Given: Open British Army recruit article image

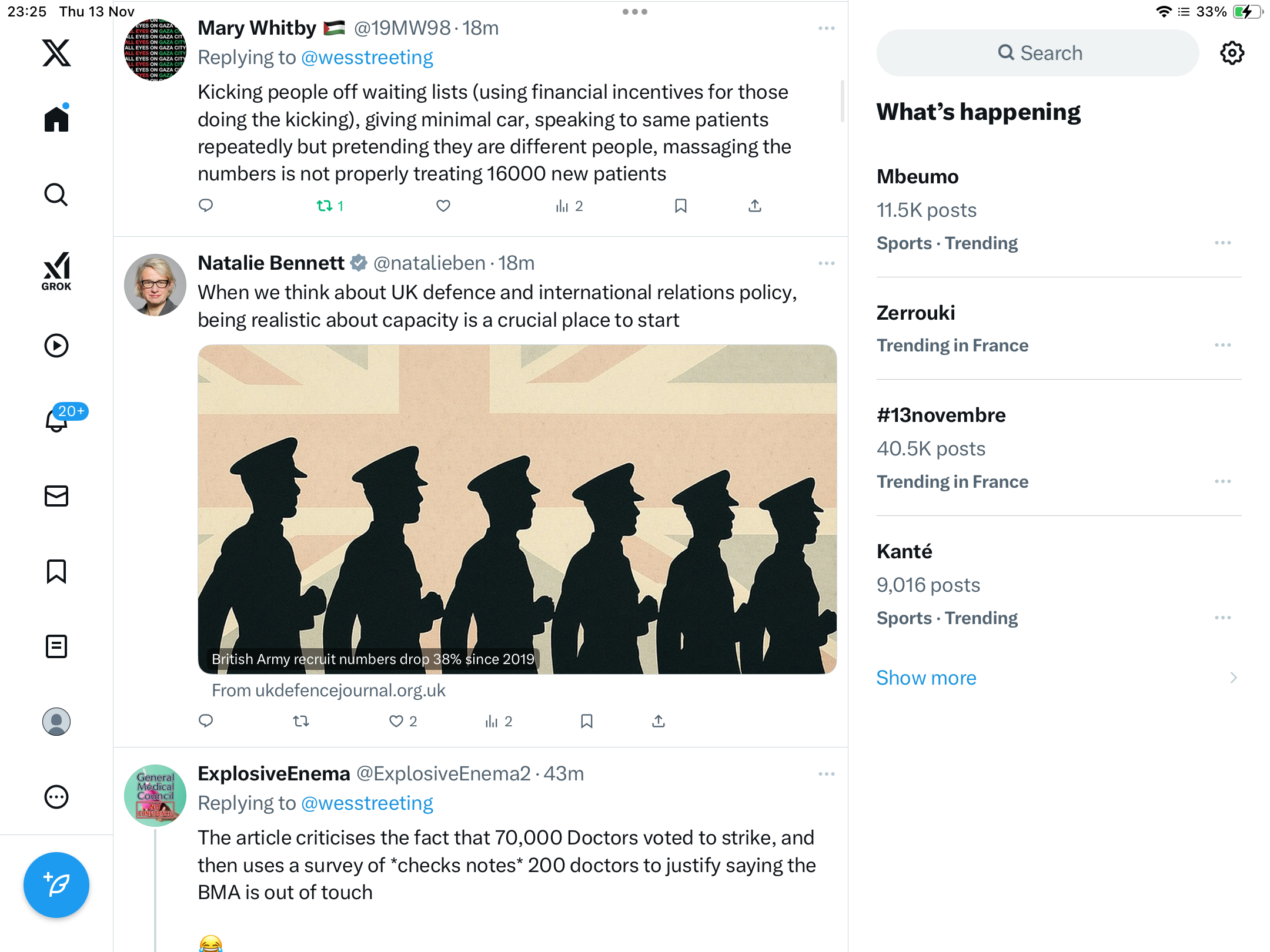Looking at the screenshot, I should 517,509.
